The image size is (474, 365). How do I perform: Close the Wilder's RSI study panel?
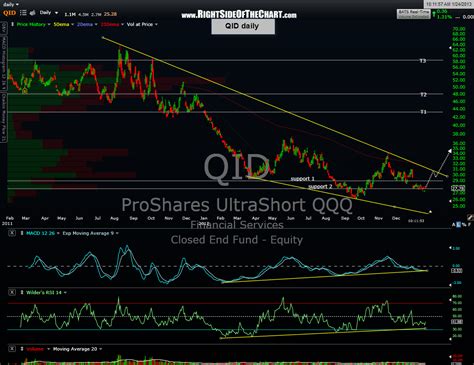coord(12,292)
